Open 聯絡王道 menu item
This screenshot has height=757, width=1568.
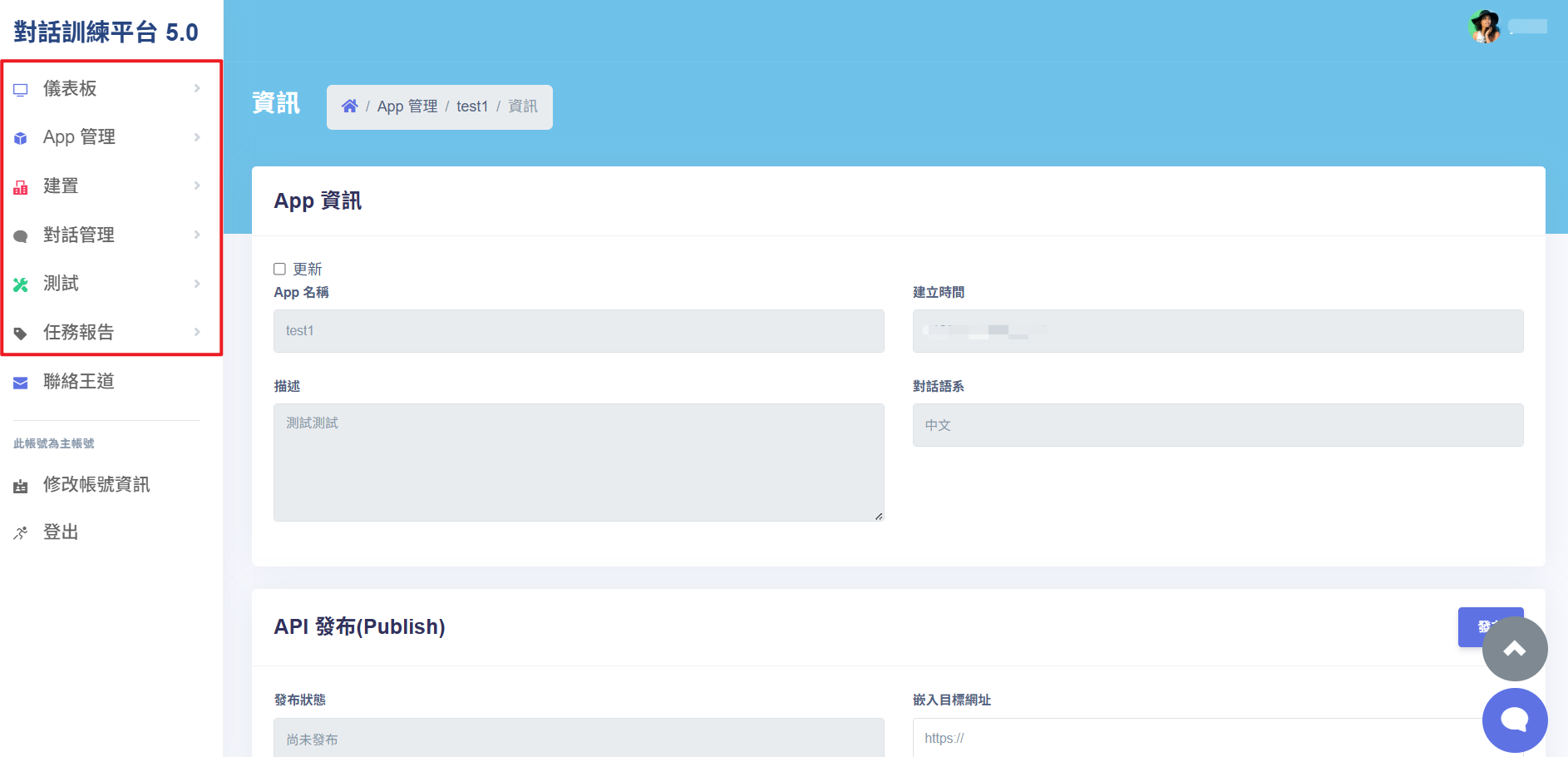[78, 382]
